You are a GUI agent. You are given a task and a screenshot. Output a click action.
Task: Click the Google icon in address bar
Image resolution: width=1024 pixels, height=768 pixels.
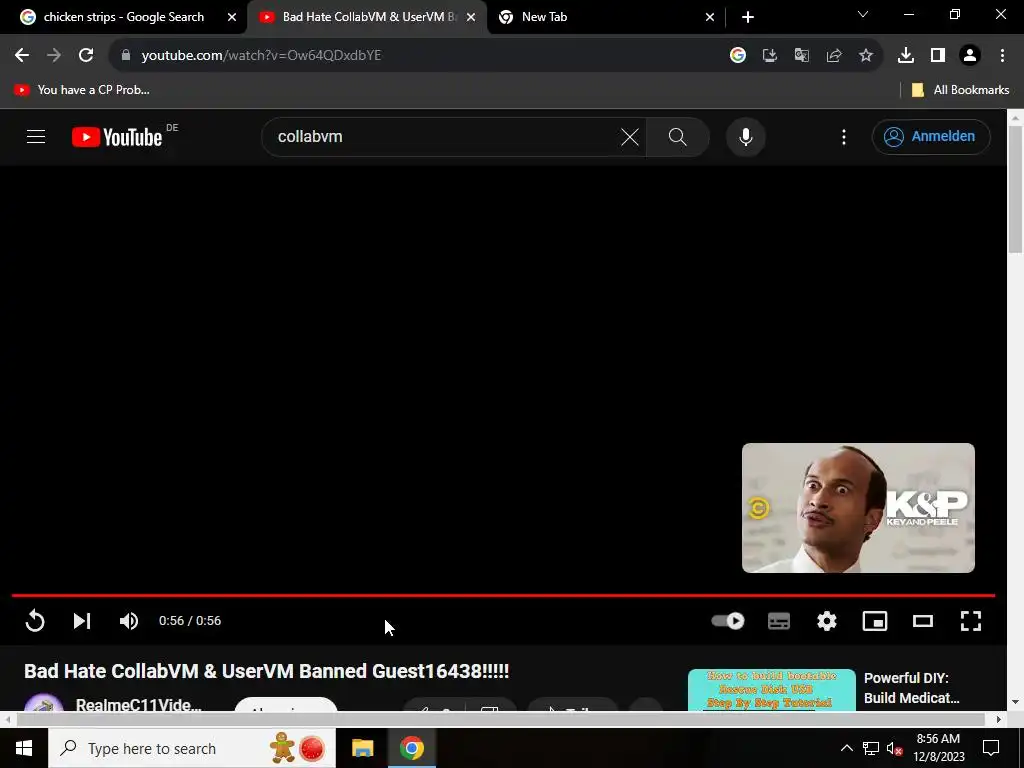(738, 56)
